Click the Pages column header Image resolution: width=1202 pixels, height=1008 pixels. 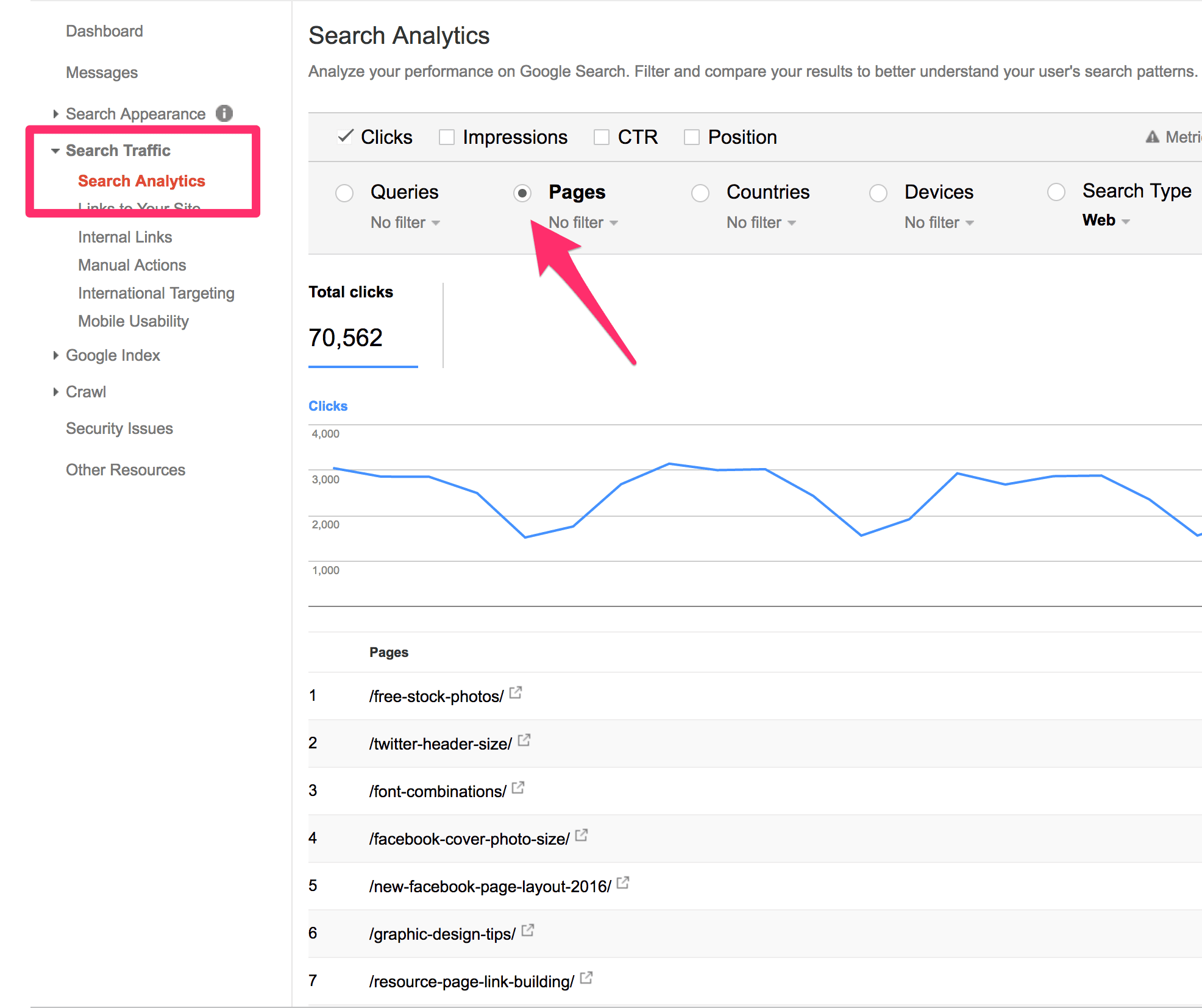click(x=389, y=652)
